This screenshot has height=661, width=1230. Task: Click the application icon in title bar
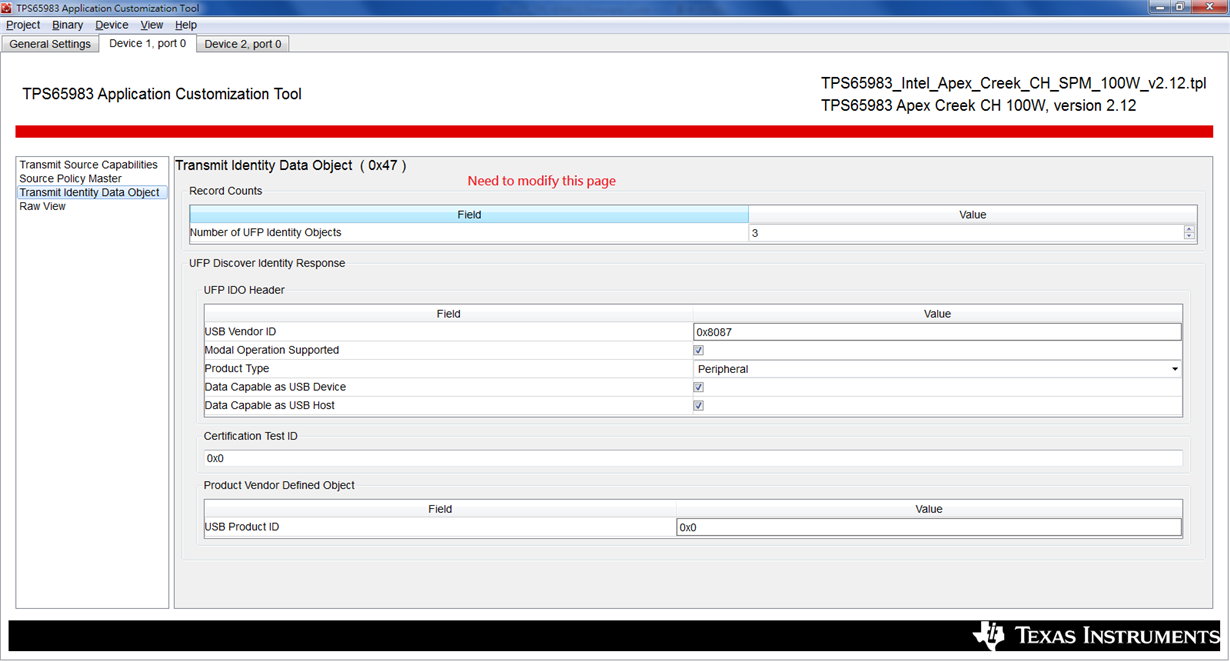tap(8, 7)
